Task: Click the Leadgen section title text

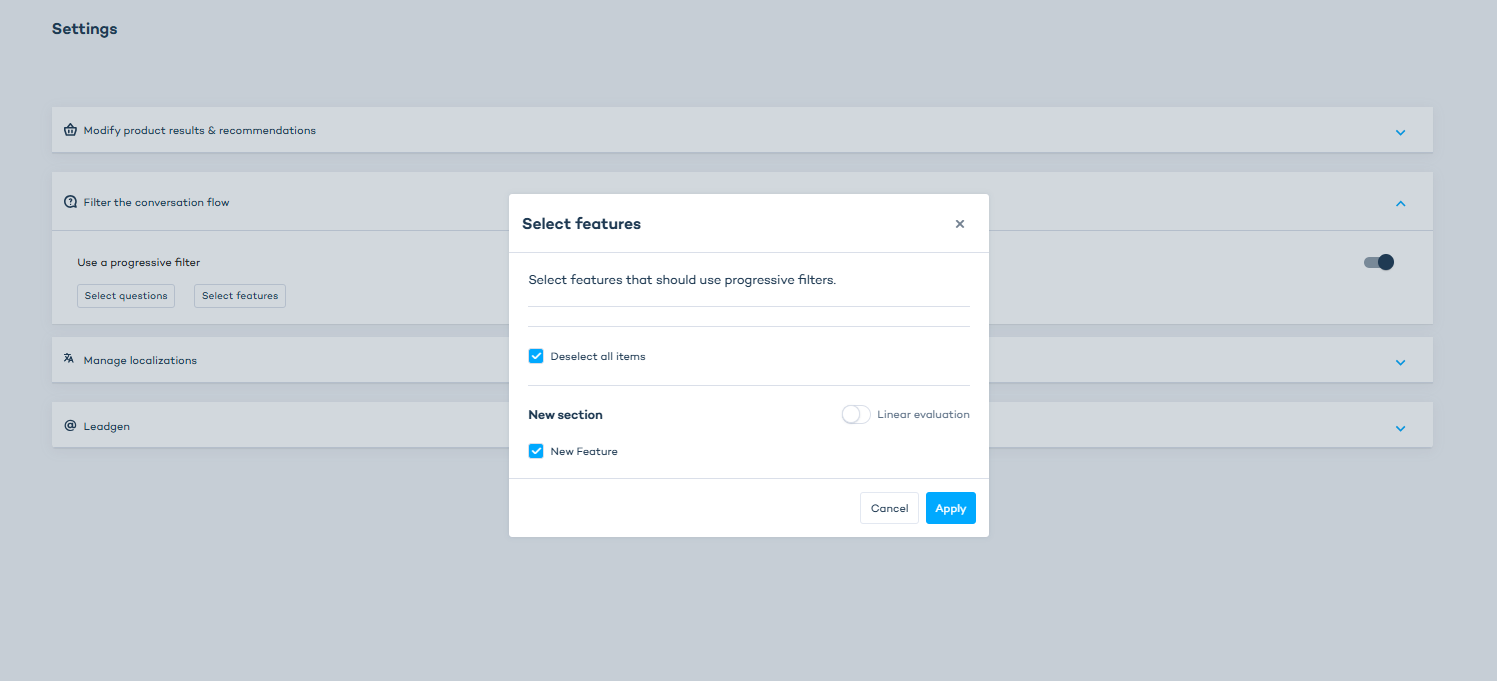Action: click(x=107, y=426)
